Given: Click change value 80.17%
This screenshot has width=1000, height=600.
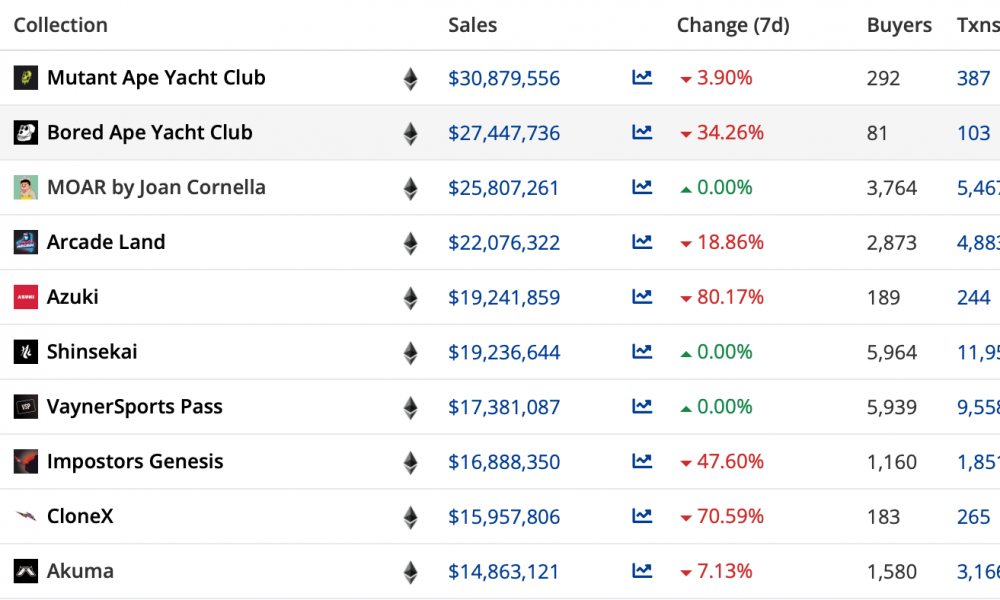Looking at the screenshot, I should [730, 297].
